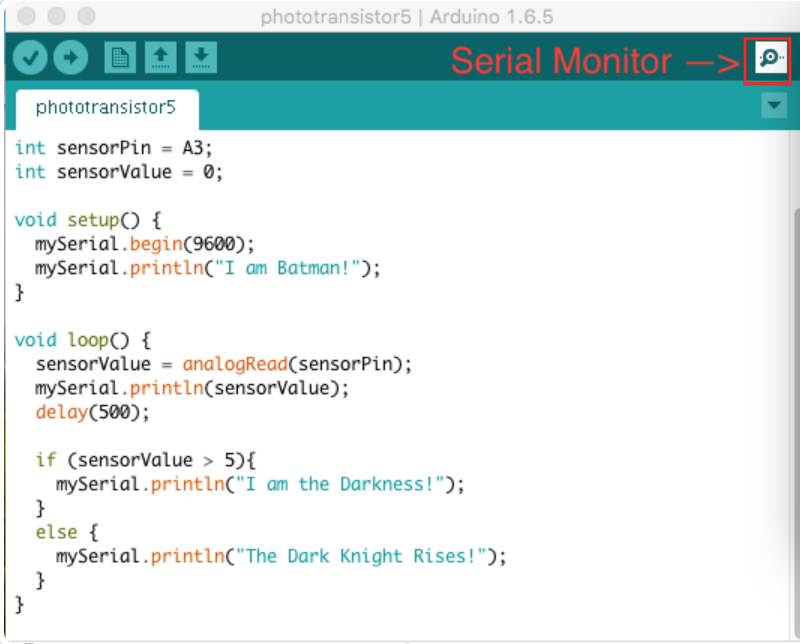This screenshot has height=644, width=800.
Task: Create a new sketch with the page icon
Action: pos(120,57)
